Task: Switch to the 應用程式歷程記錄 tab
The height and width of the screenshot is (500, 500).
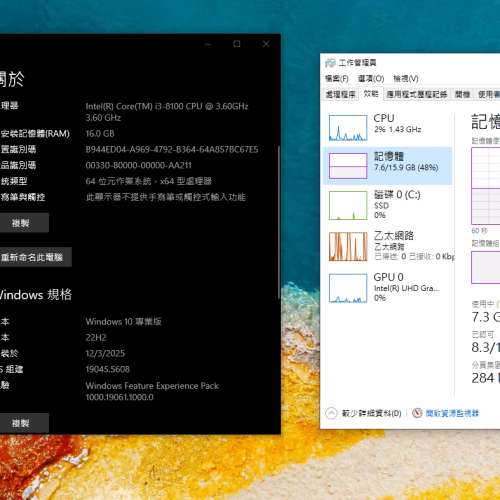Action: [x=417, y=94]
